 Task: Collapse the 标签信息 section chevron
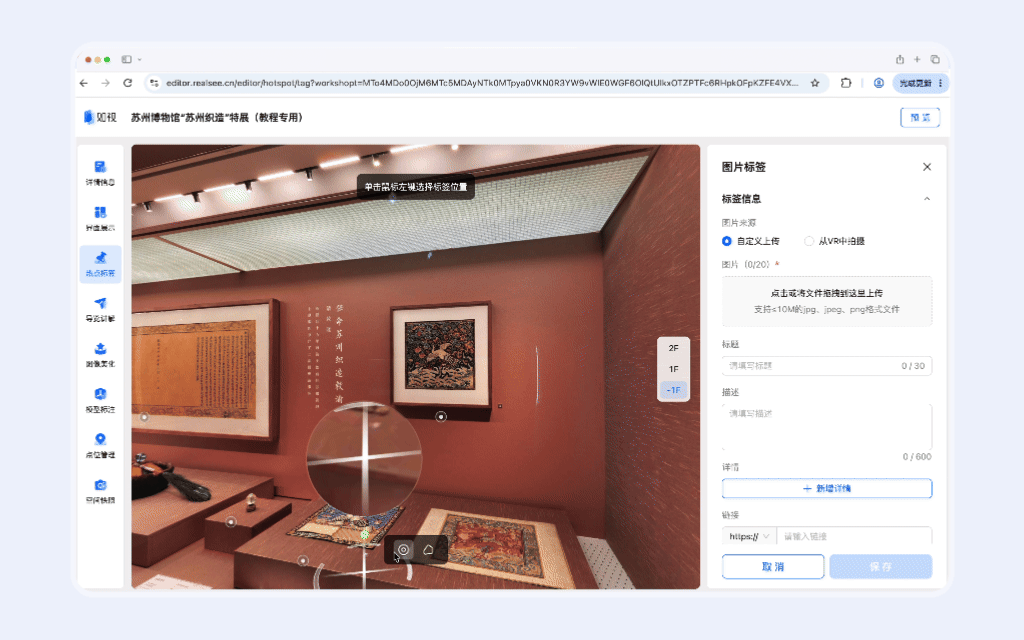point(927,199)
